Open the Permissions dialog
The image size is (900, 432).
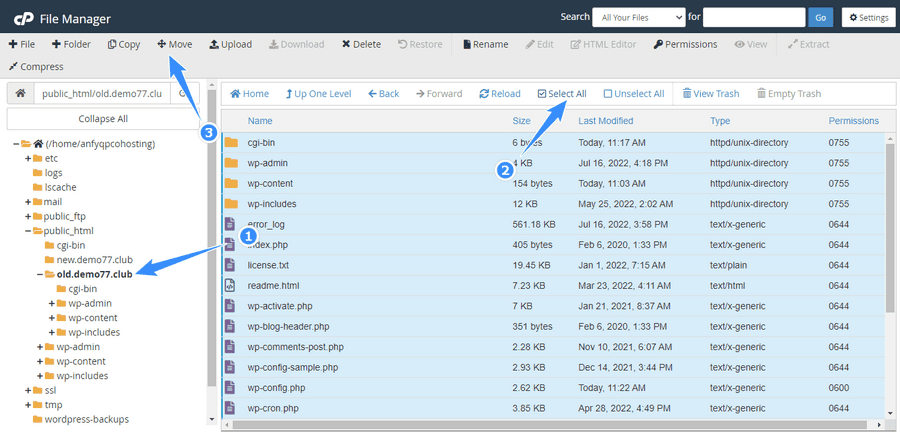coord(685,44)
